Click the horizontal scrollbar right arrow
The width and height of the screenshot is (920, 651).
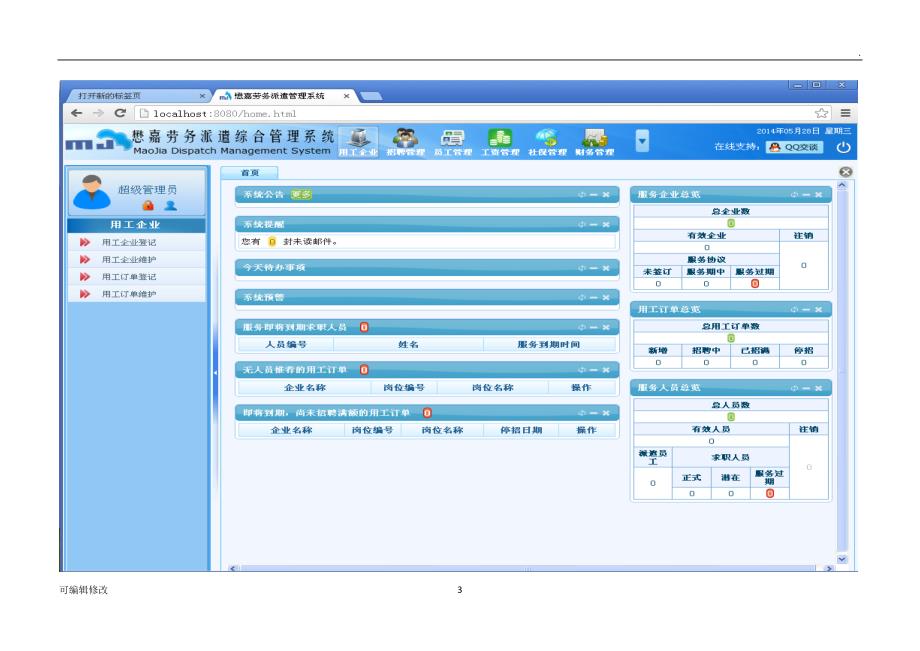(828, 568)
